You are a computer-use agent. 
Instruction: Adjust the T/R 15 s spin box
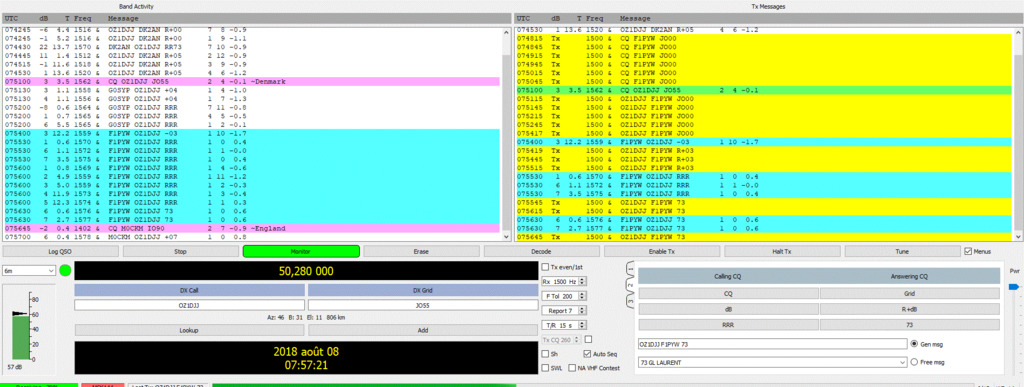[564, 324]
